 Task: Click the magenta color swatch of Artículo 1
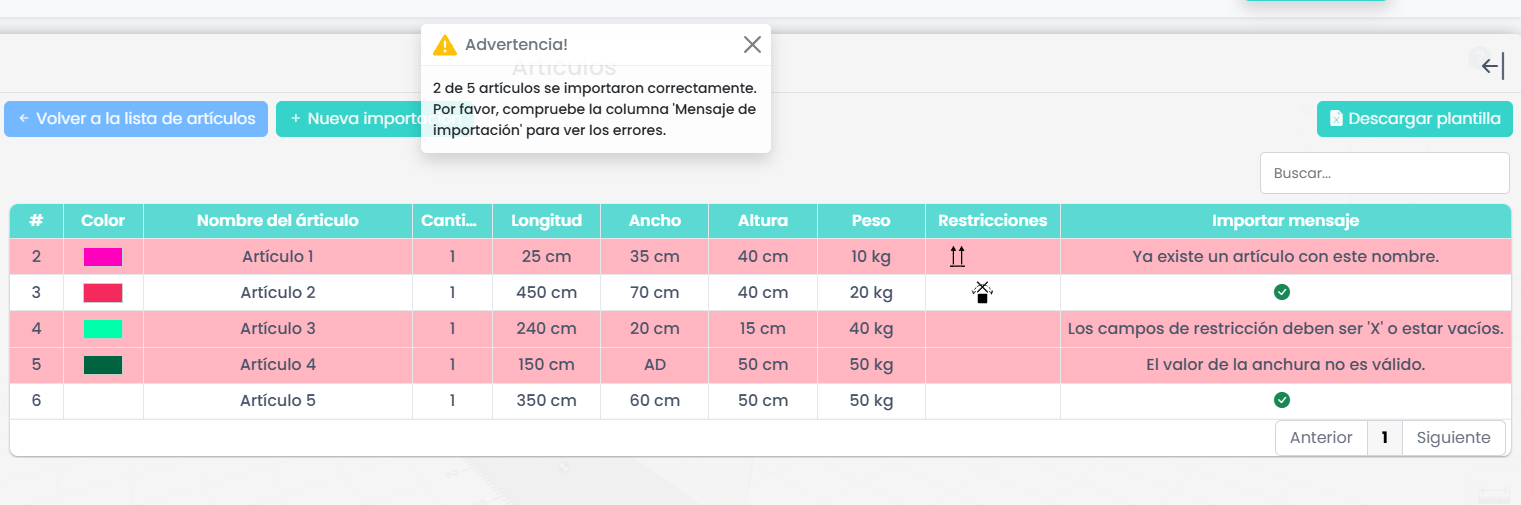coord(103,257)
